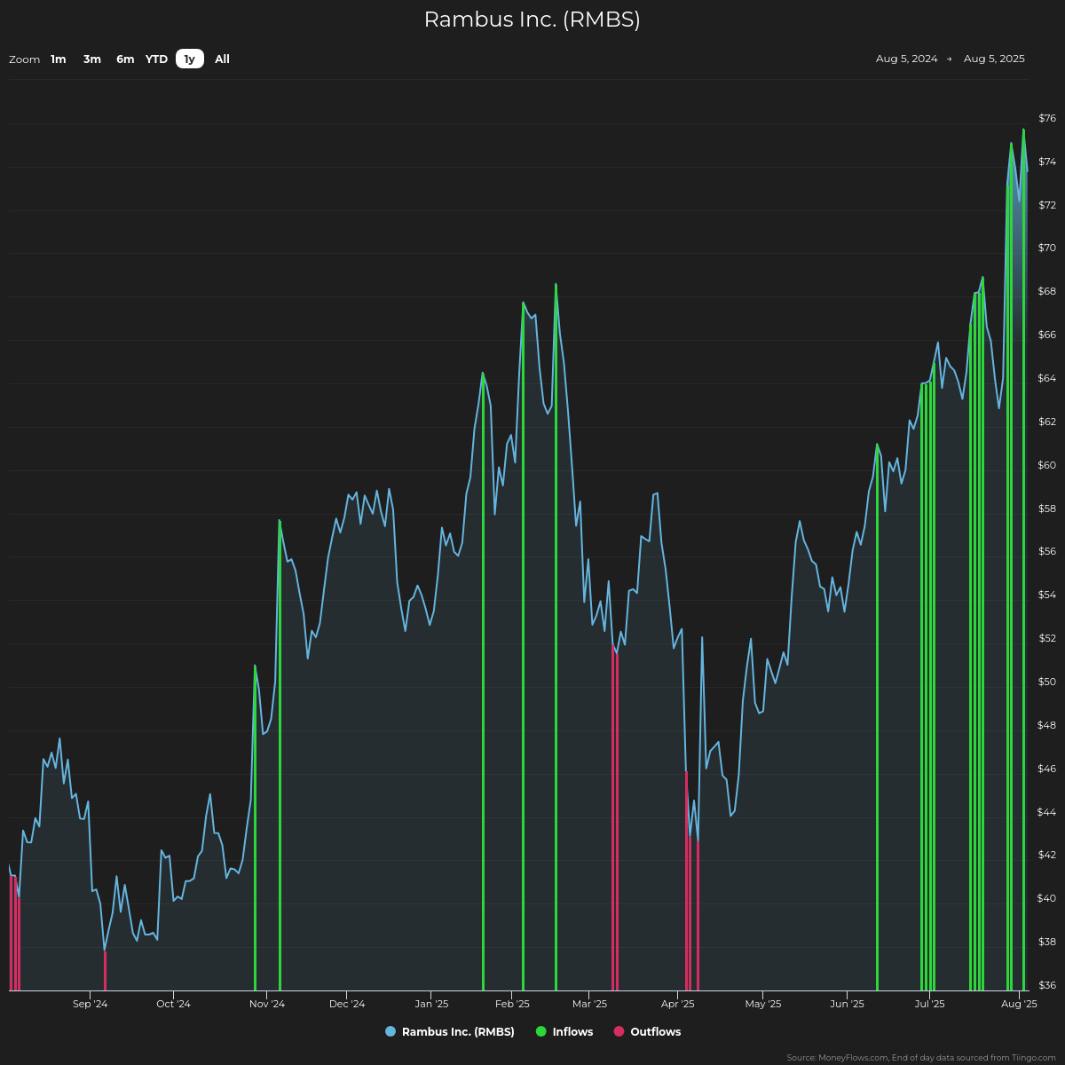The height and width of the screenshot is (1065, 1065).
Task: Click the Apr '25 axis label
Action: pyautogui.click(x=678, y=1004)
